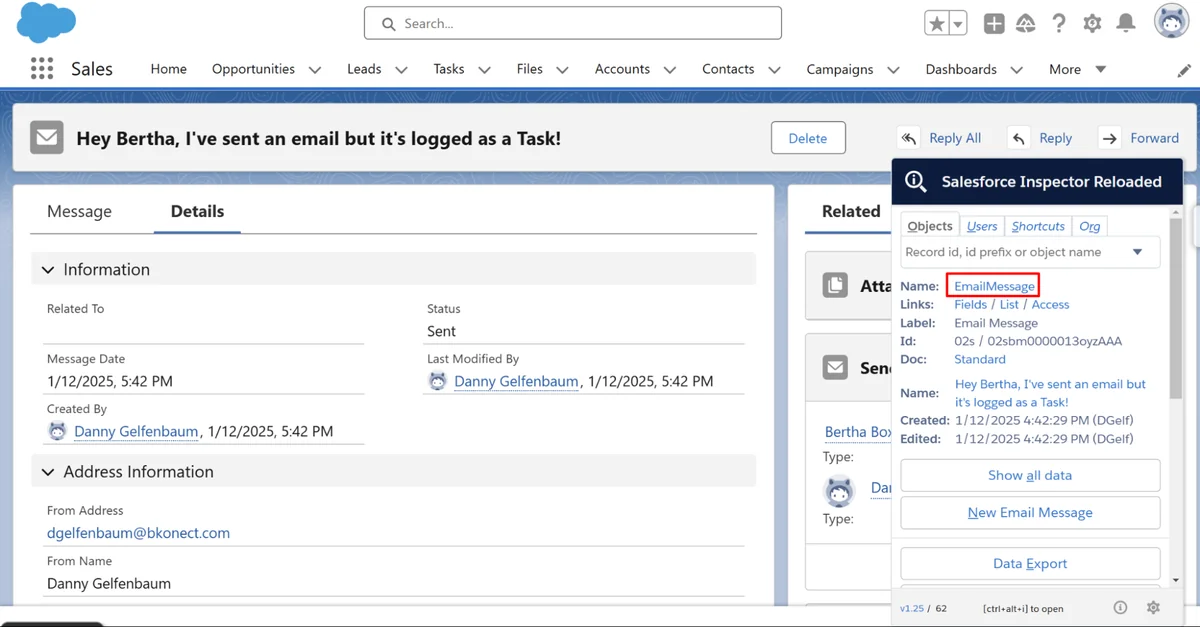Open the List link in Inspector
Viewport: 1200px width, 627px height.
click(1009, 304)
